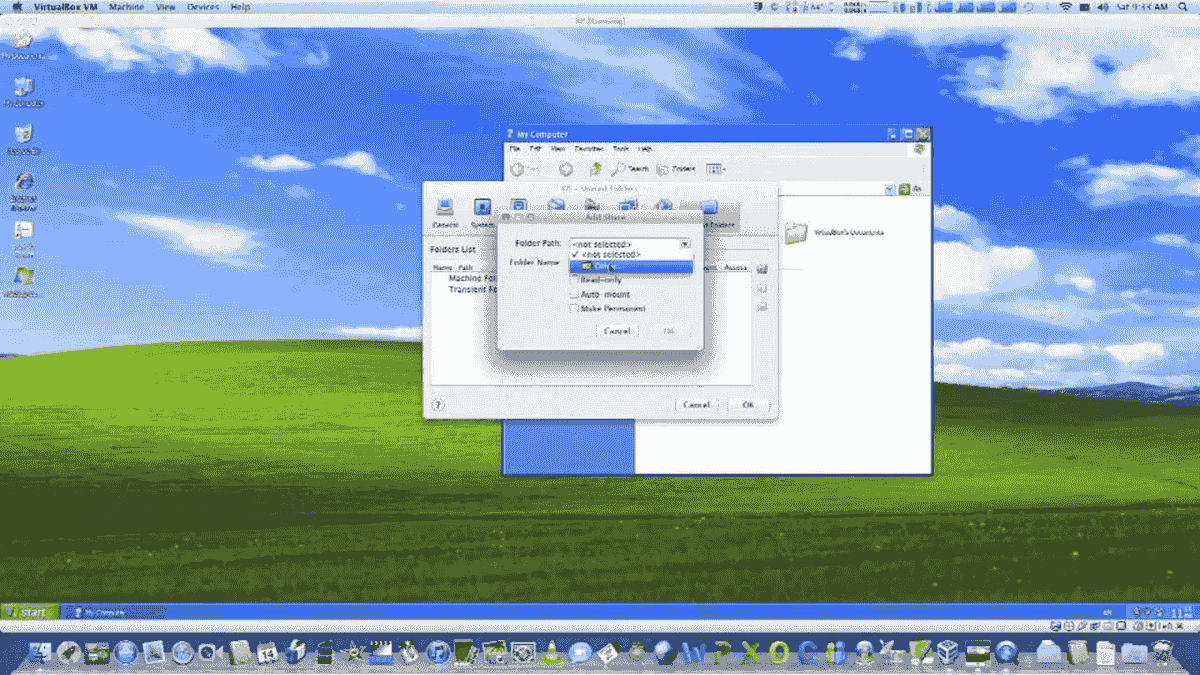Open the Devices menu in the menu bar

(x=202, y=6)
